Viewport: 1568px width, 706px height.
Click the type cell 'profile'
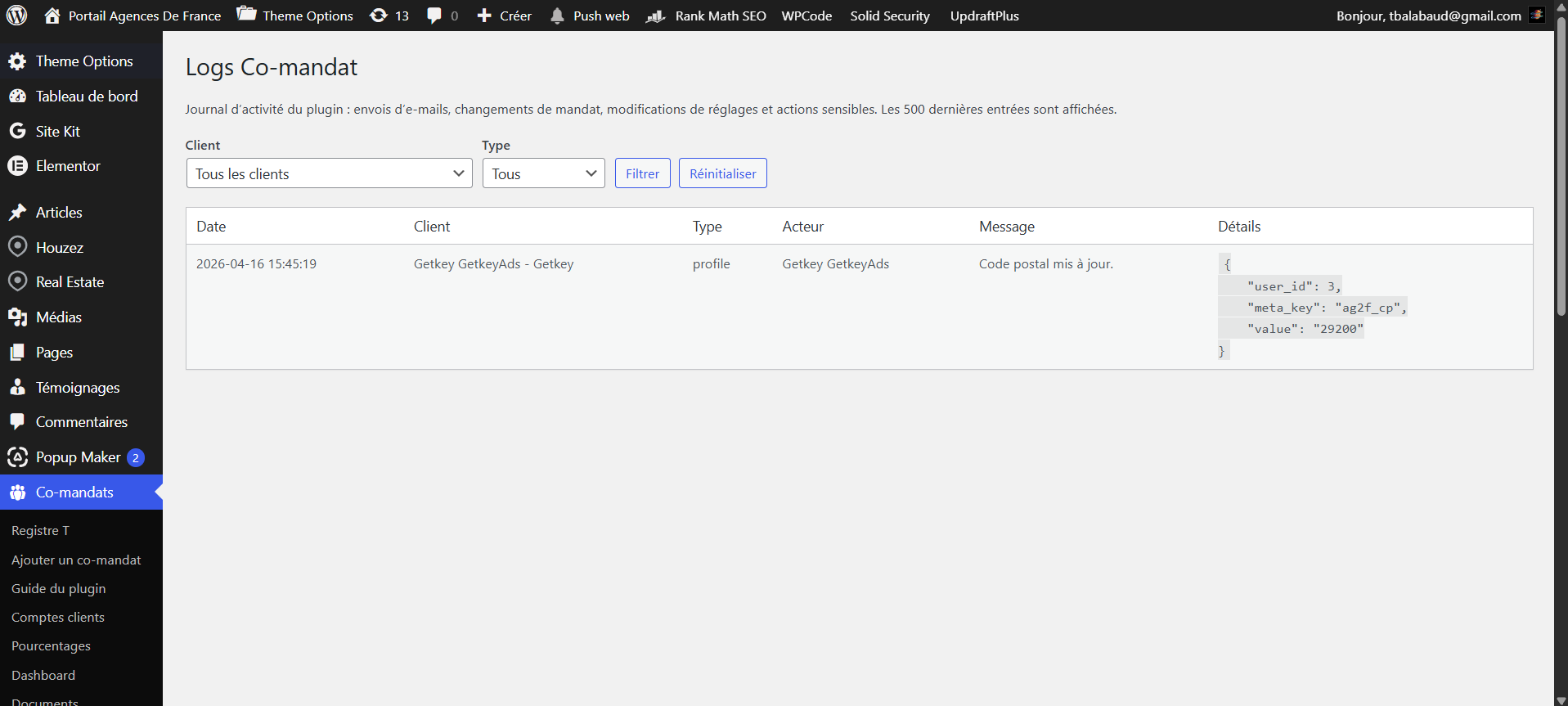pos(712,264)
